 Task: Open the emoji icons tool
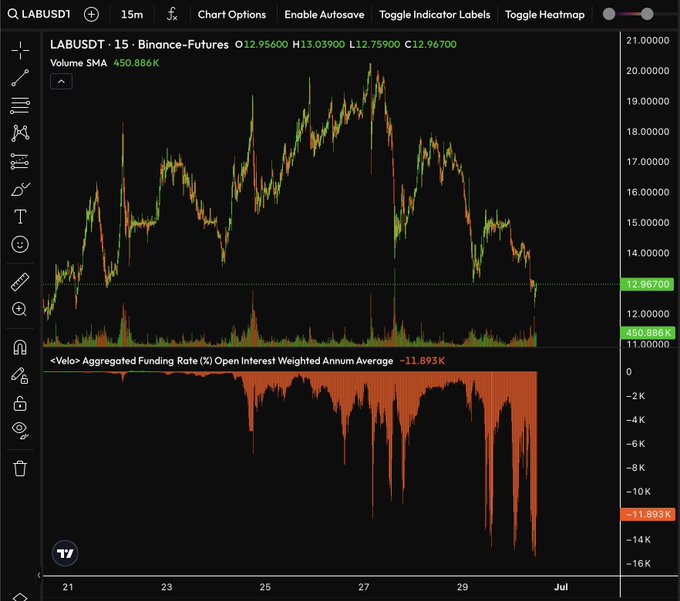click(x=20, y=244)
